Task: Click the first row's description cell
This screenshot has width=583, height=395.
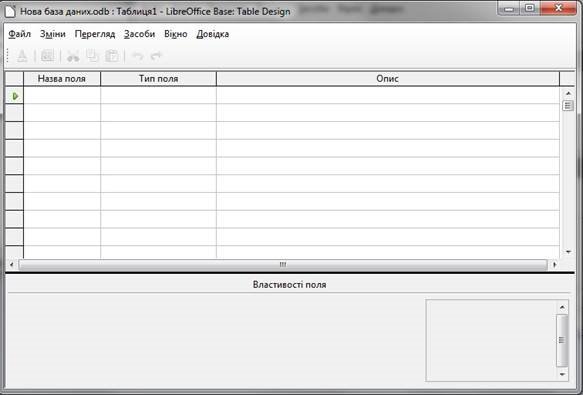Action: (388, 96)
